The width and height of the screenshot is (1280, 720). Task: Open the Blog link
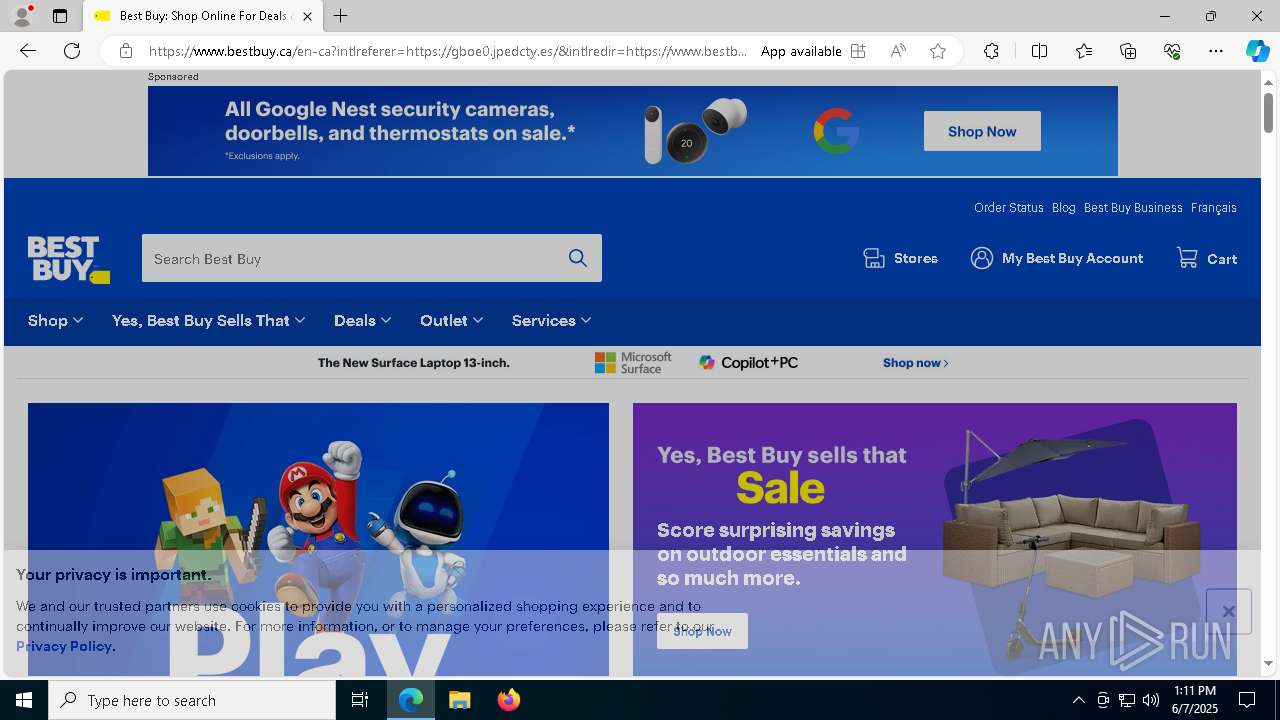click(x=1063, y=208)
